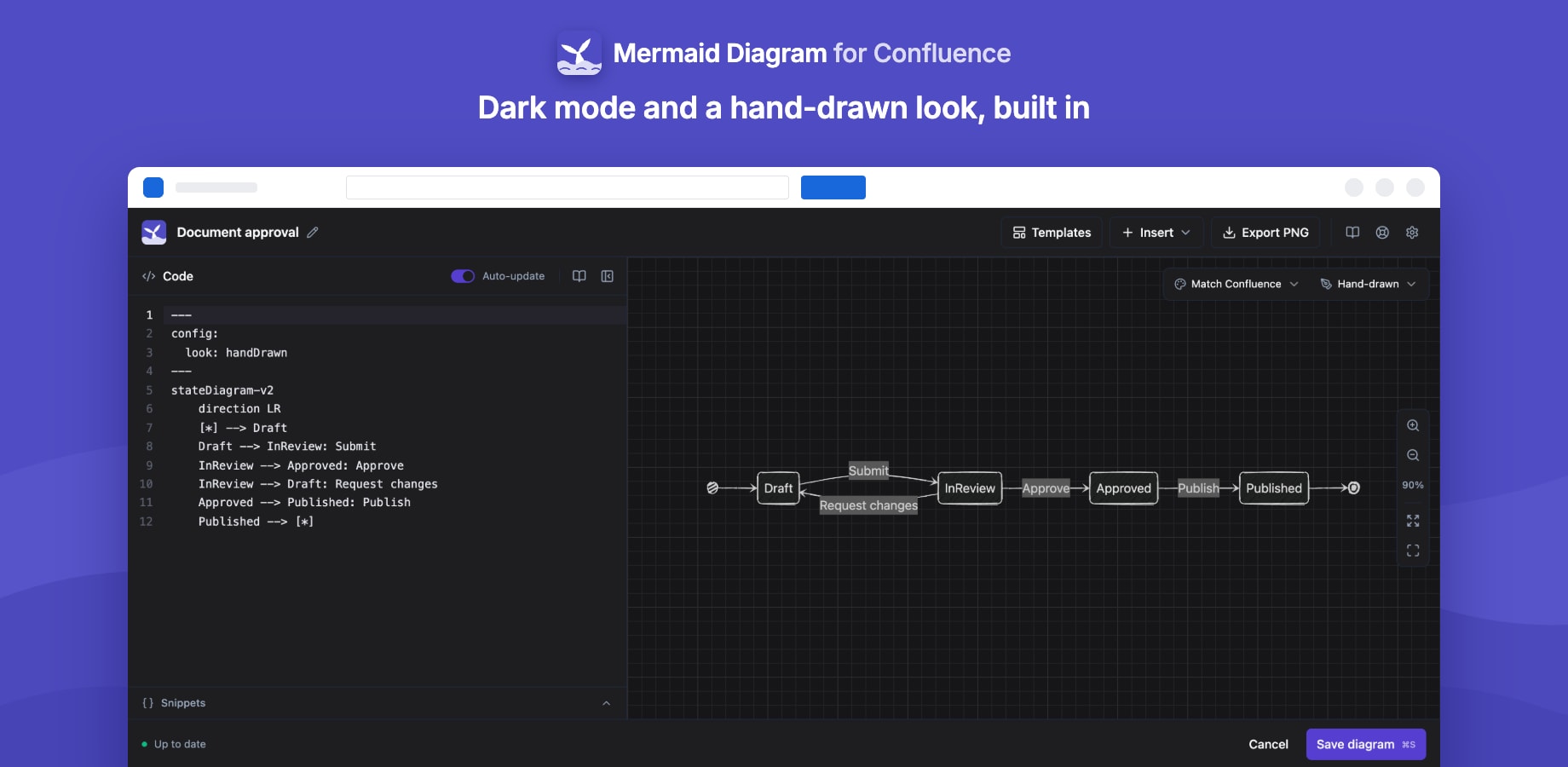Select the Approved state node
Viewport: 1568px width, 767px height.
pos(1123,488)
